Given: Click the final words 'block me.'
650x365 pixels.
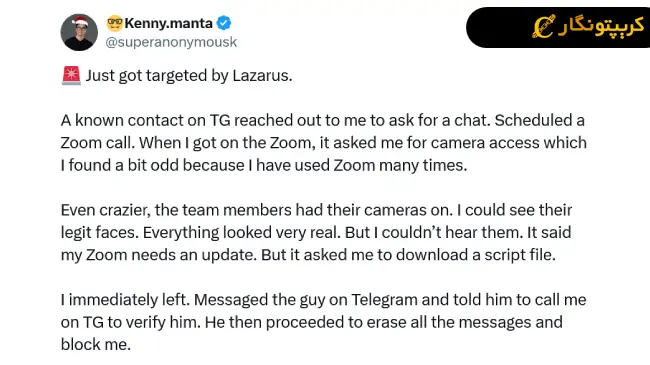Looking at the screenshot, I should point(96,344).
